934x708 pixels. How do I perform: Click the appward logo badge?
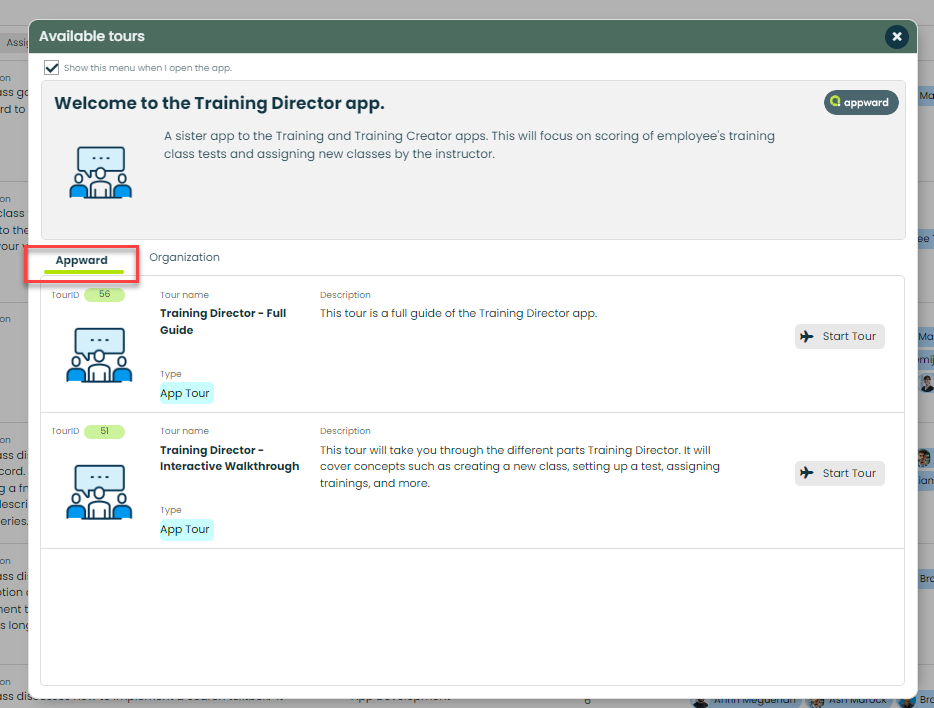[861, 102]
